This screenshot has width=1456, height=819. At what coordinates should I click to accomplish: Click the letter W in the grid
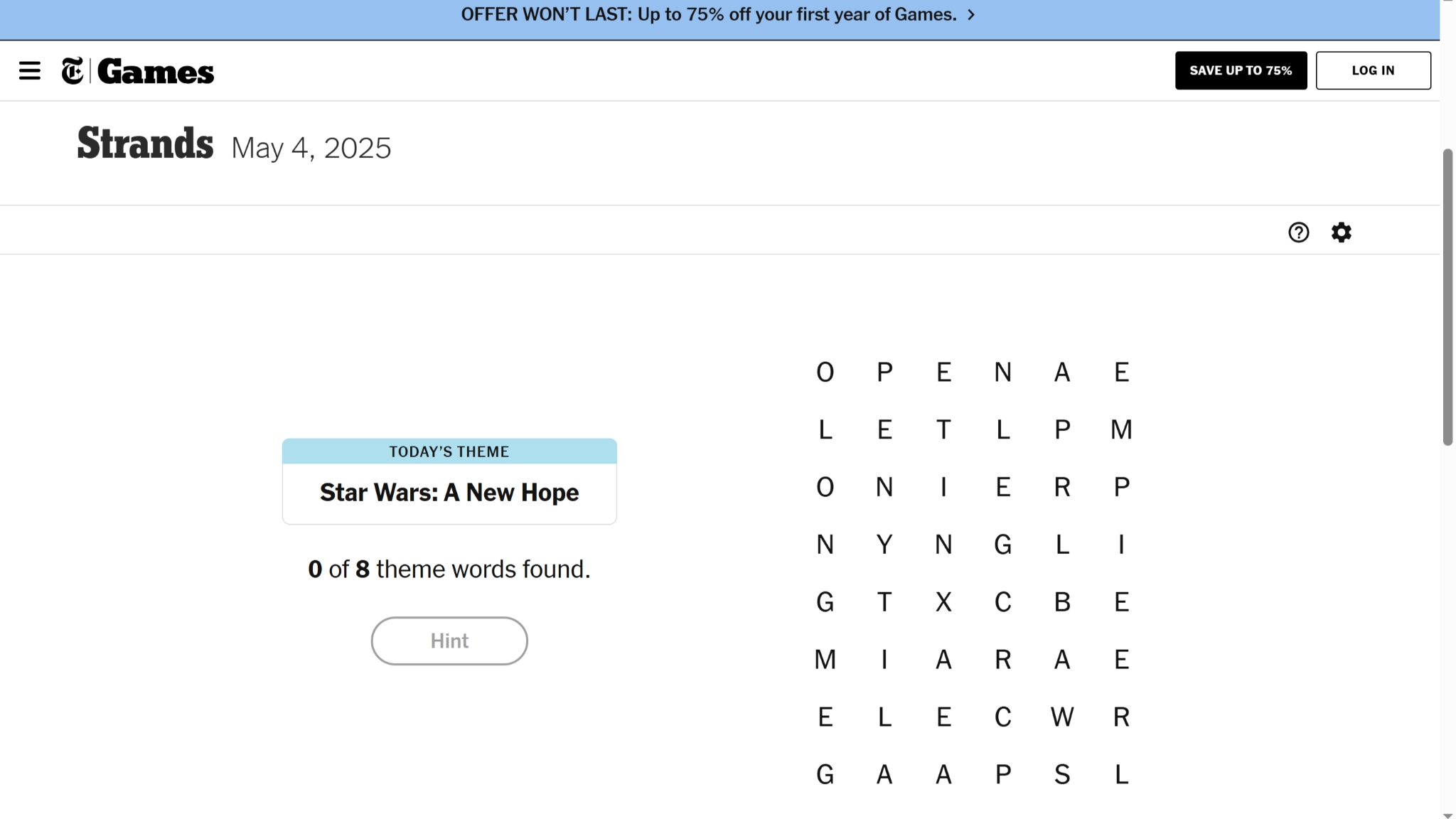pyautogui.click(x=1061, y=717)
